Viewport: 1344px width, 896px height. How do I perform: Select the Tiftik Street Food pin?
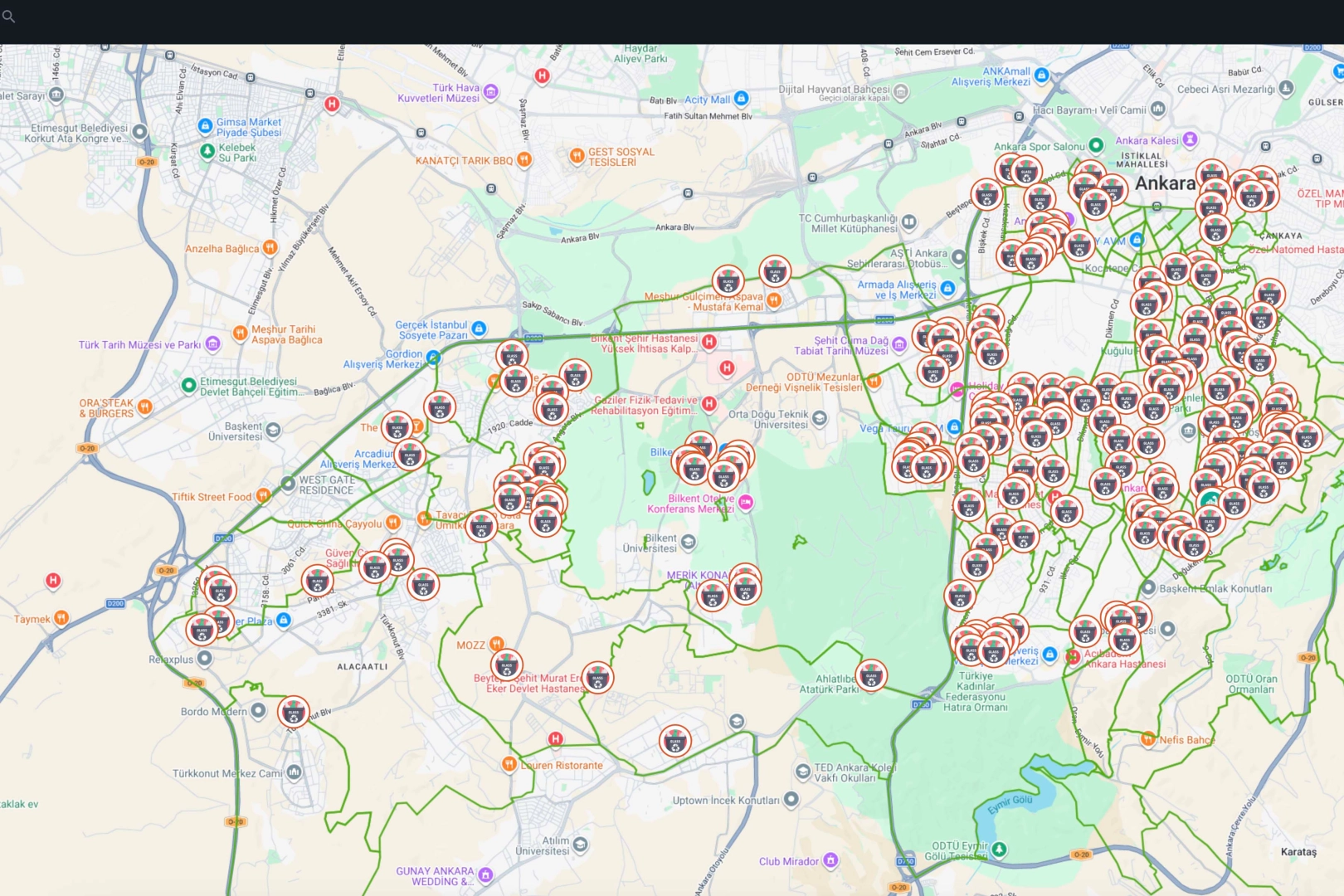click(263, 496)
